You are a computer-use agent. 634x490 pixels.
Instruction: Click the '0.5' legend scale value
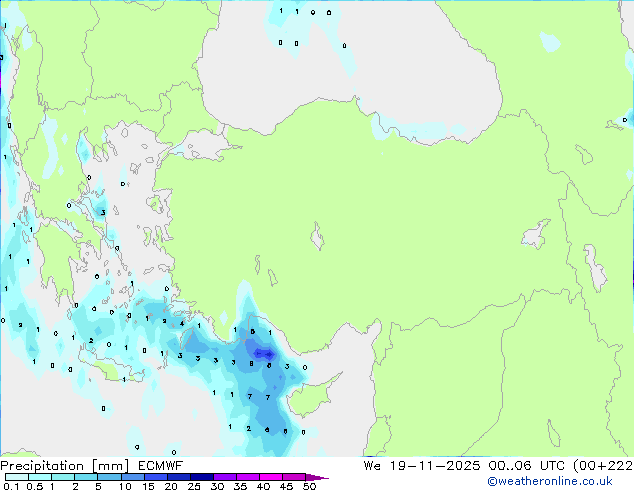35,486
